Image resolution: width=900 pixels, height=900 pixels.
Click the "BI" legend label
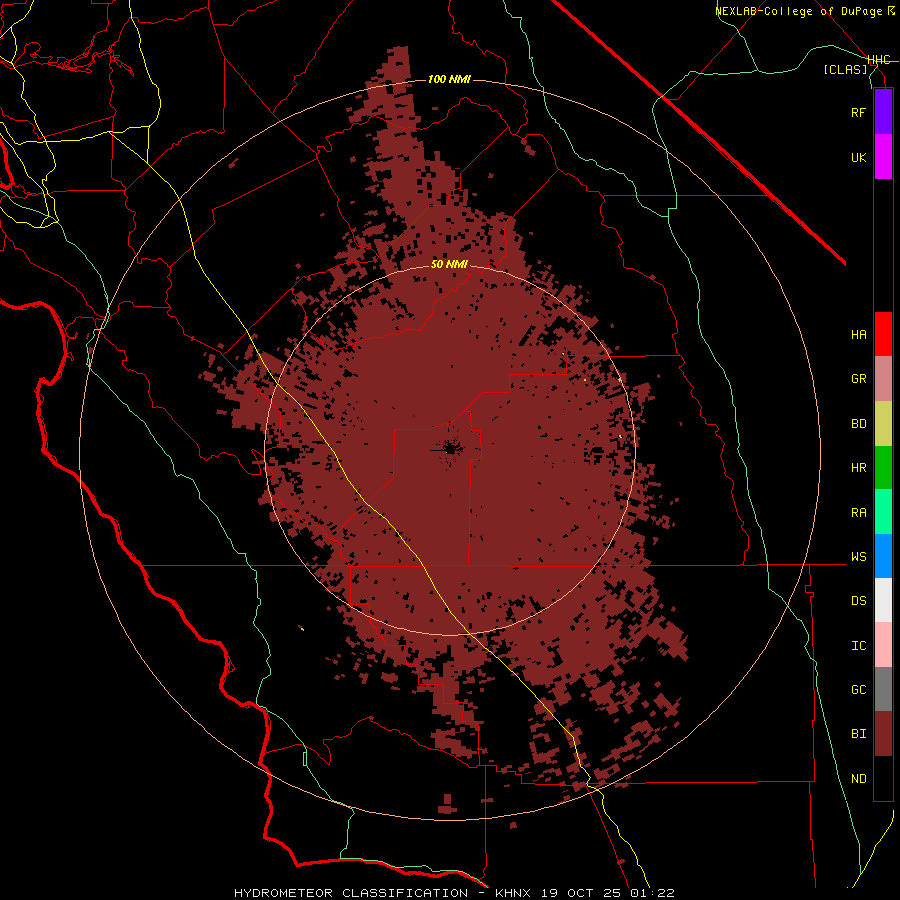[858, 734]
